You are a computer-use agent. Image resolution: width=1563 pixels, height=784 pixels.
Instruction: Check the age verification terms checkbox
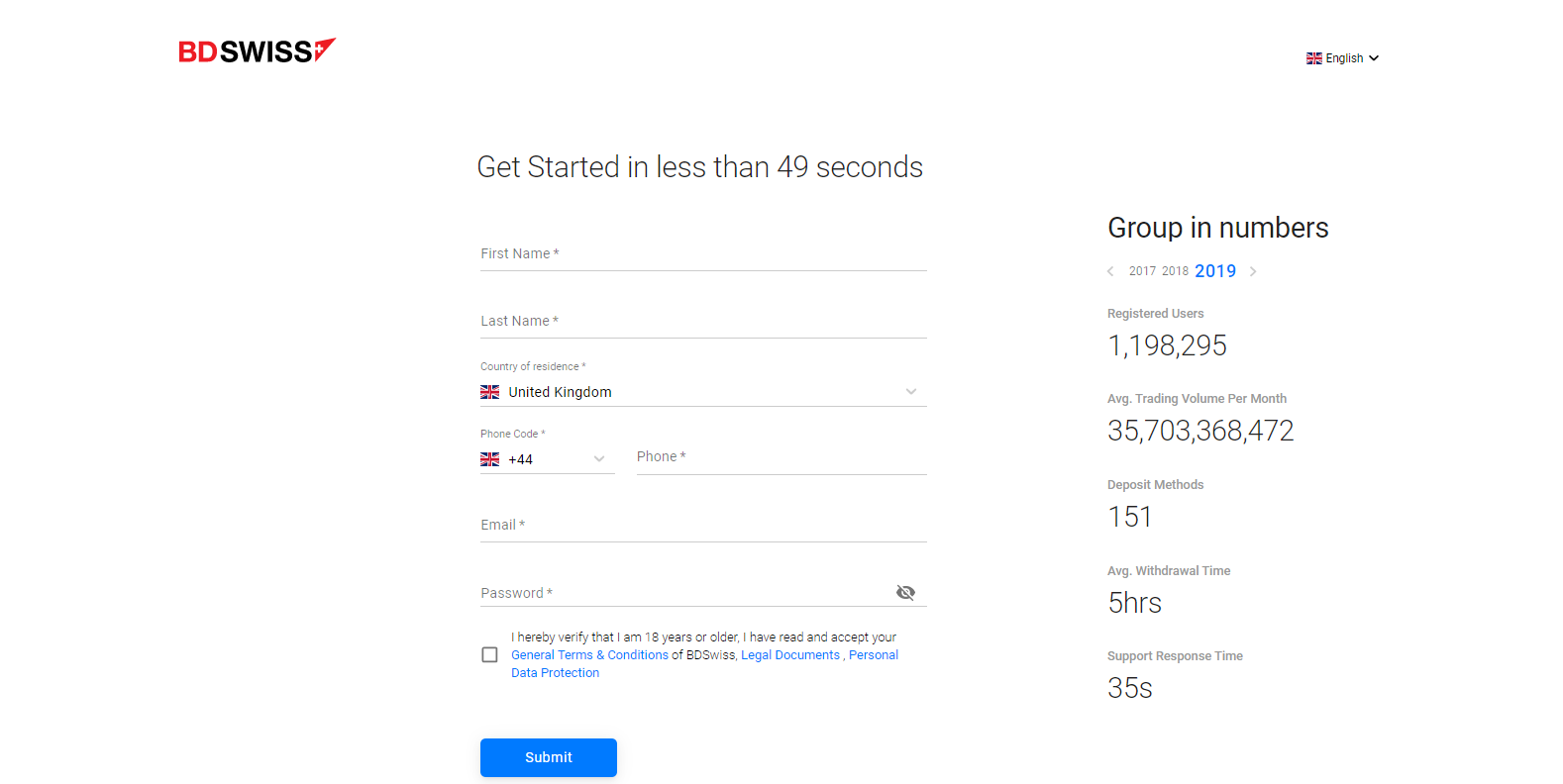click(489, 654)
